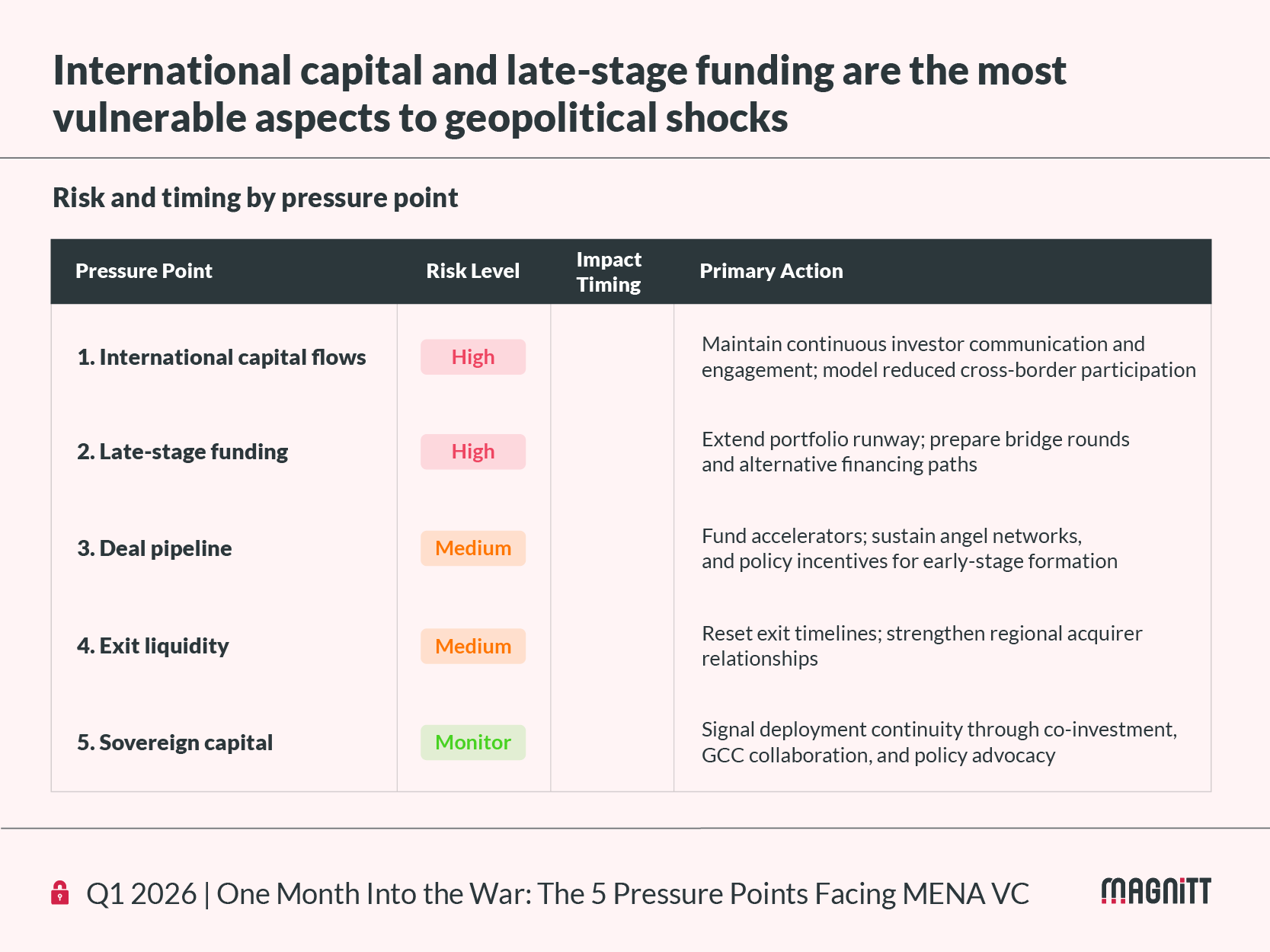Click the High badge for Late-stage funding
Image resolution: width=1270 pixels, height=952 pixels.
click(473, 452)
